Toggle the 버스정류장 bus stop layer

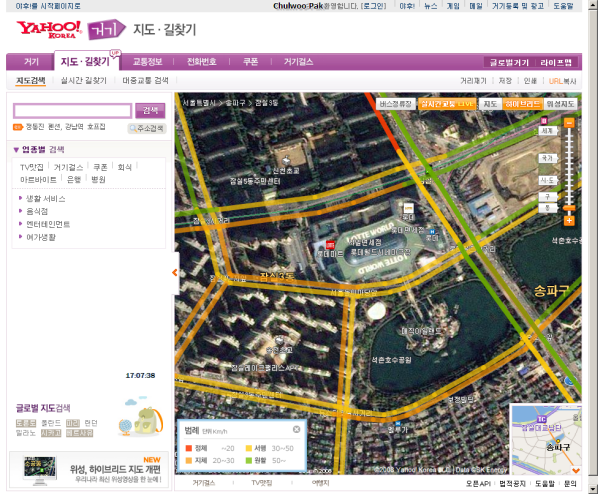click(395, 104)
